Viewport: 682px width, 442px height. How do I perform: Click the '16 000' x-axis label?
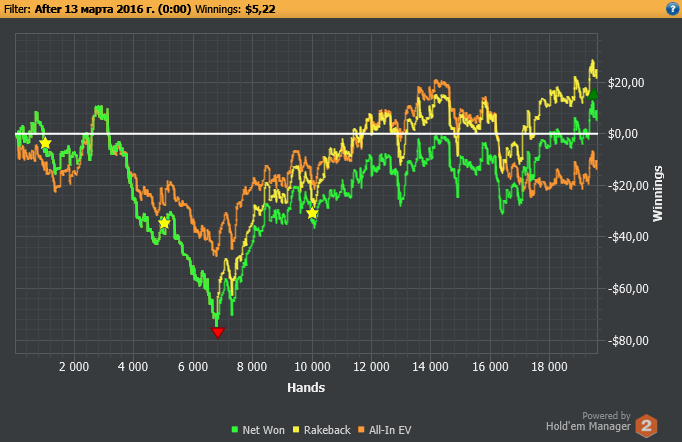point(490,367)
